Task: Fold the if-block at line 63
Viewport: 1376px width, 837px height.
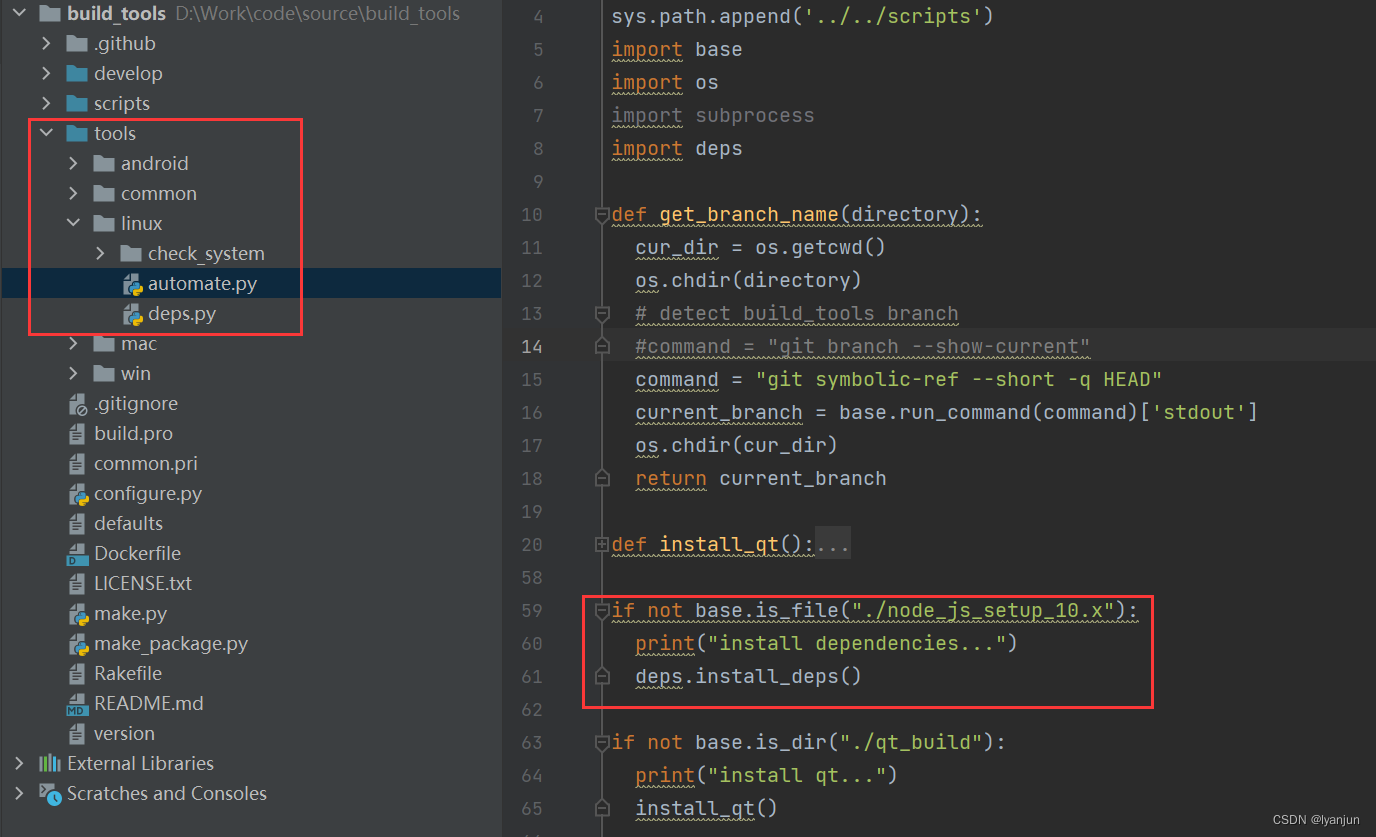Action: (x=602, y=742)
